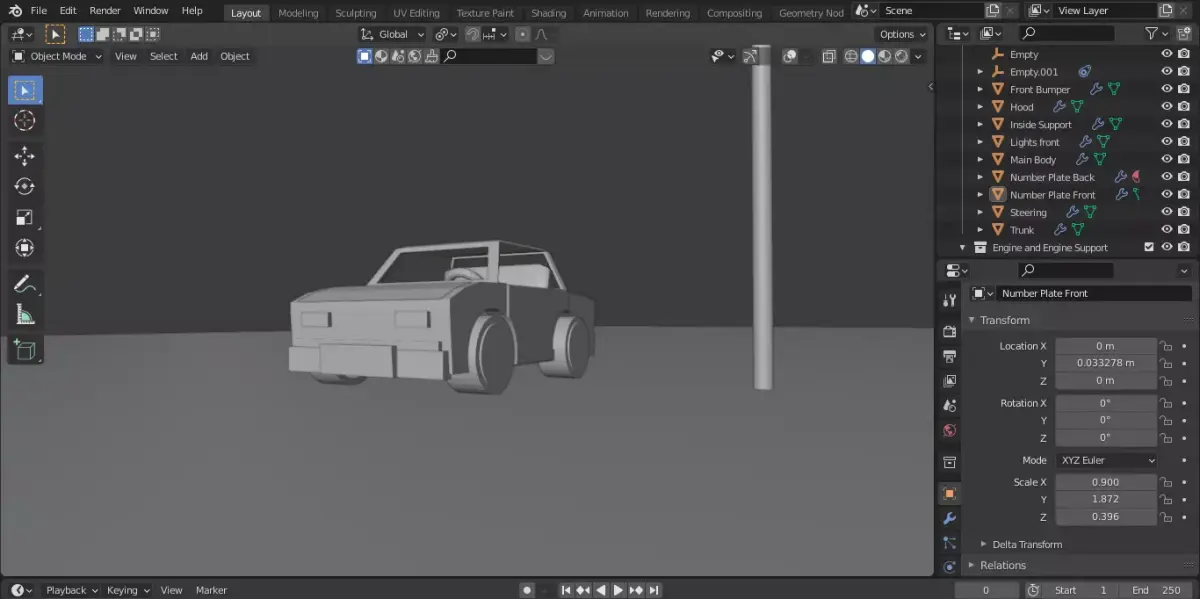
Task: Open the Scene properties tab
Action: [x=949, y=406]
